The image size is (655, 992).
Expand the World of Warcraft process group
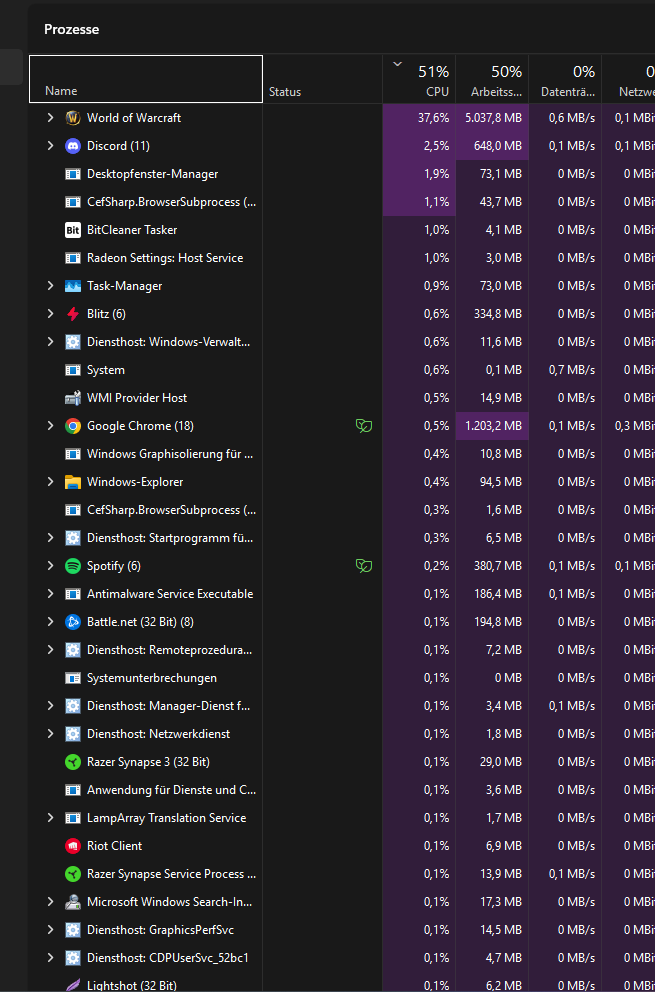(x=51, y=118)
